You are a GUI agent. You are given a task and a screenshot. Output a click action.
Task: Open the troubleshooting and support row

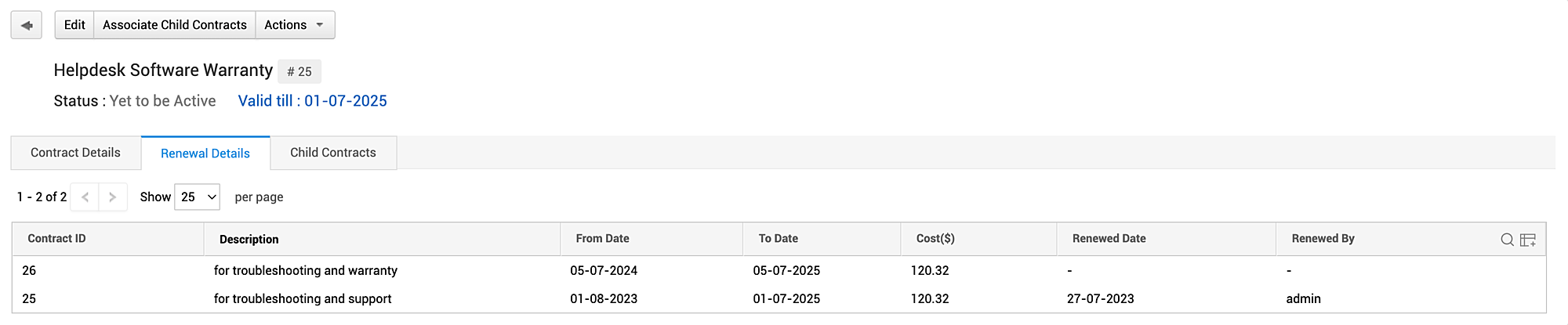pyautogui.click(x=303, y=299)
